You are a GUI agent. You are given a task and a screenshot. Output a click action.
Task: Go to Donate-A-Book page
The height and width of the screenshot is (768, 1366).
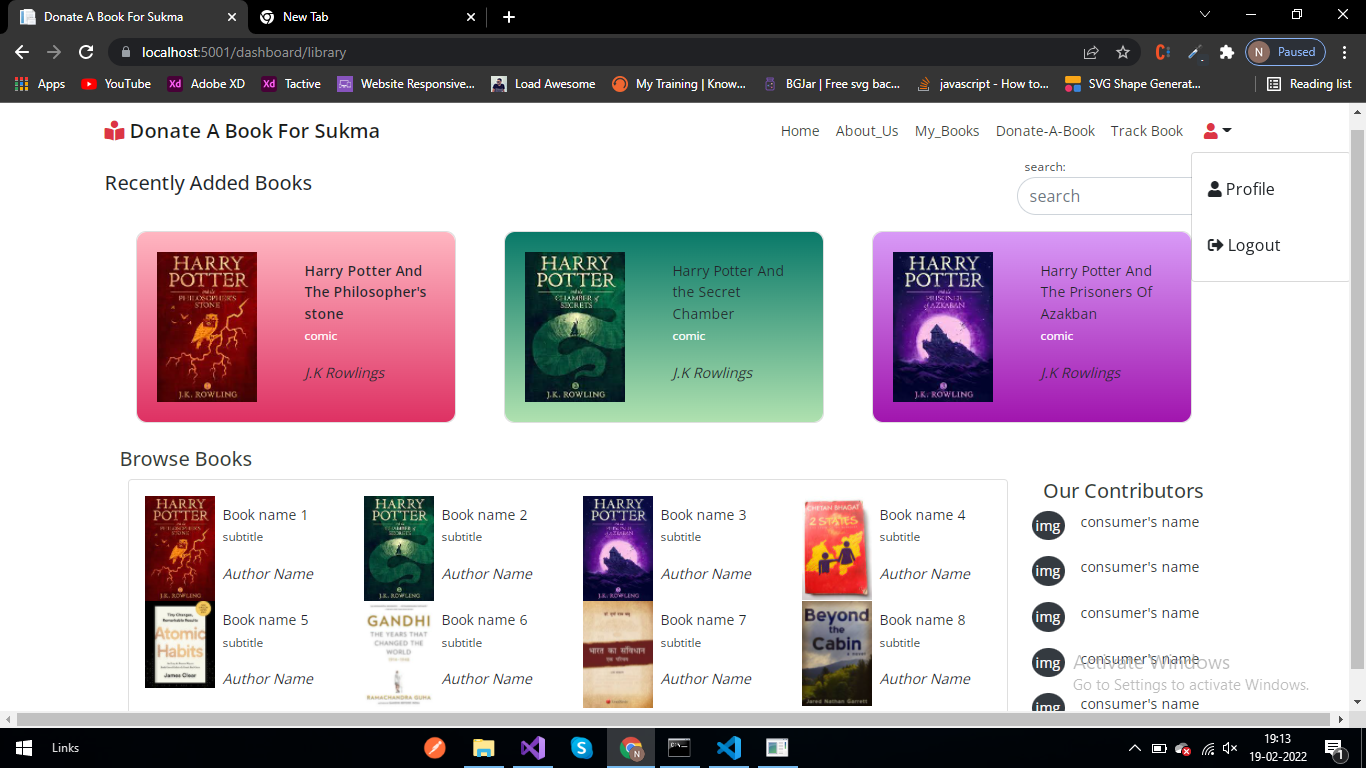(x=1045, y=131)
